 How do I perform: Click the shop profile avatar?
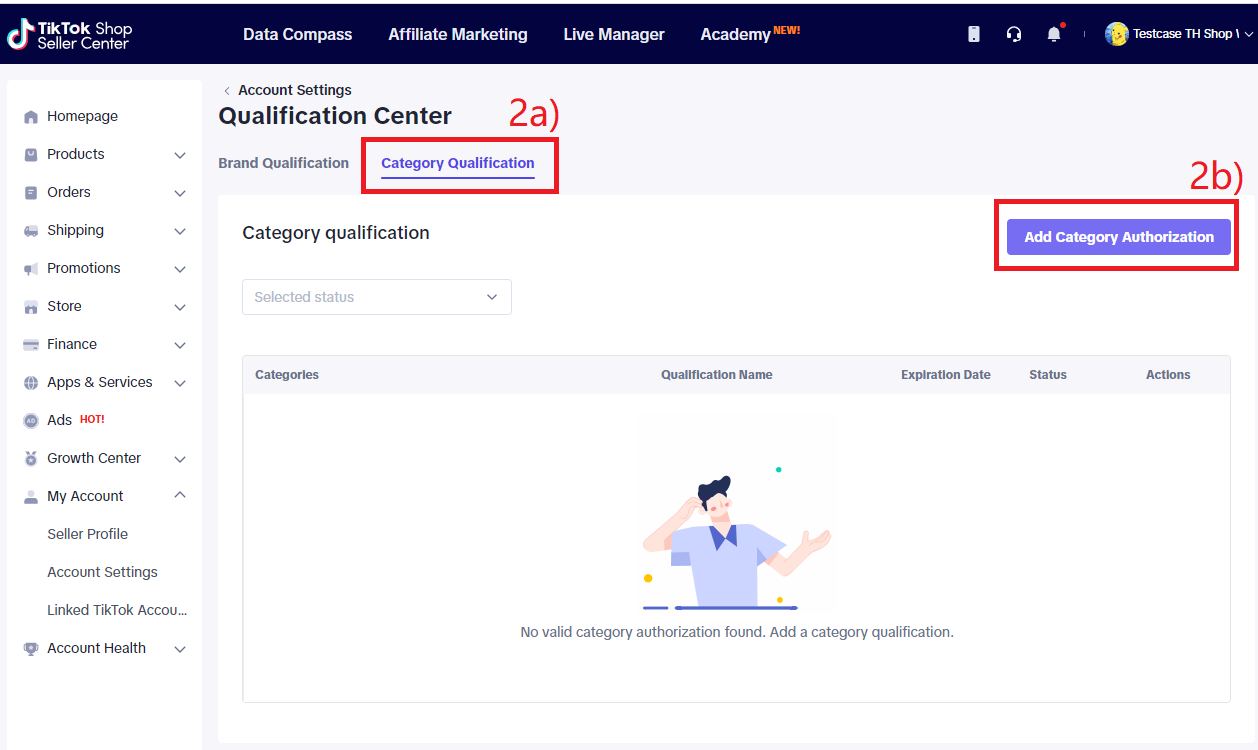(1116, 34)
